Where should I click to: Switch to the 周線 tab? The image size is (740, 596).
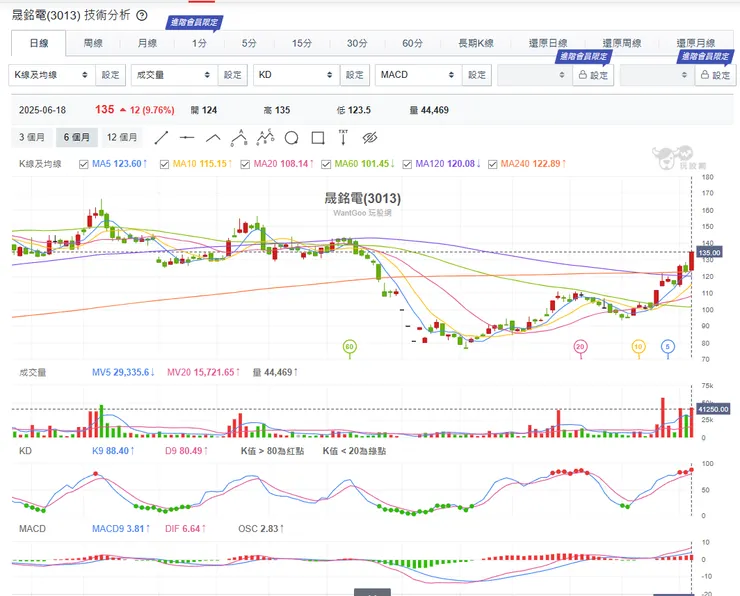point(93,43)
